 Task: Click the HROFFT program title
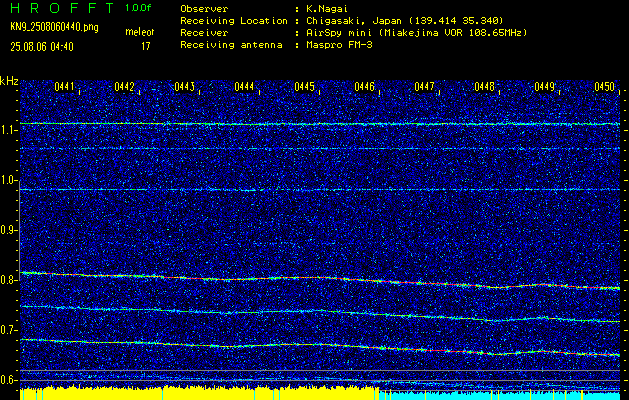(x=62, y=8)
